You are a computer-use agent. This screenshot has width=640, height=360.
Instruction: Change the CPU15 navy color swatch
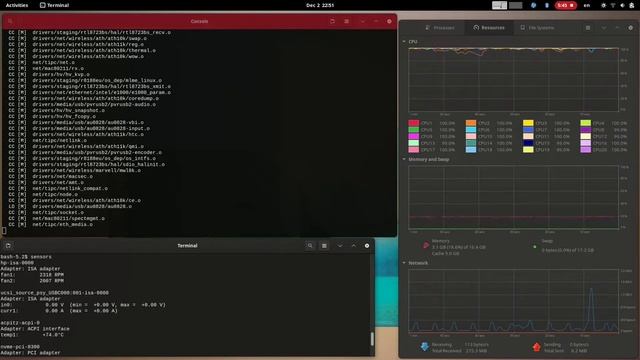[x=528, y=143]
